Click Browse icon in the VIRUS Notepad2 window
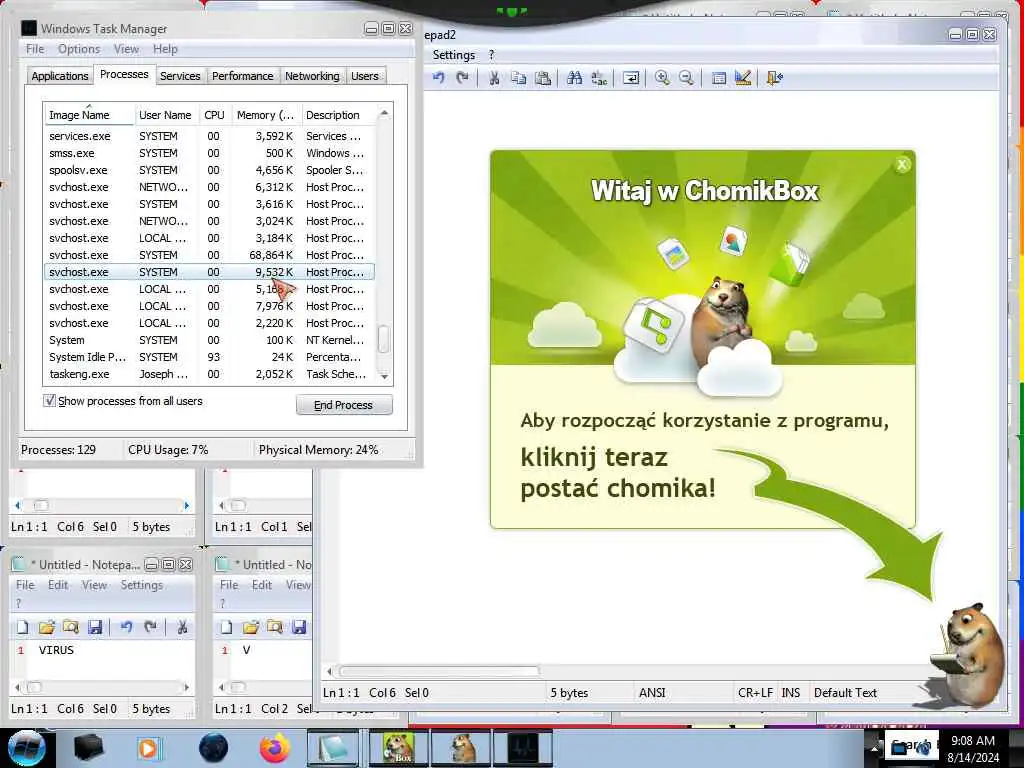 [x=71, y=628]
